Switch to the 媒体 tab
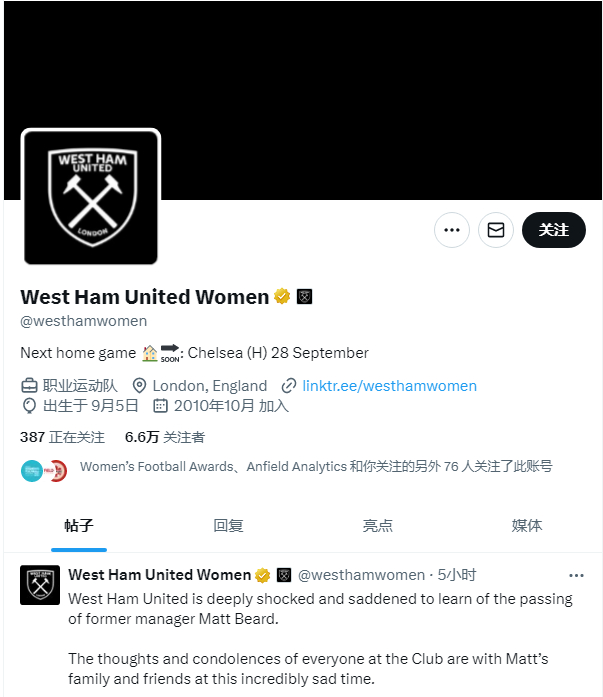The image size is (603, 697). (527, 526)
